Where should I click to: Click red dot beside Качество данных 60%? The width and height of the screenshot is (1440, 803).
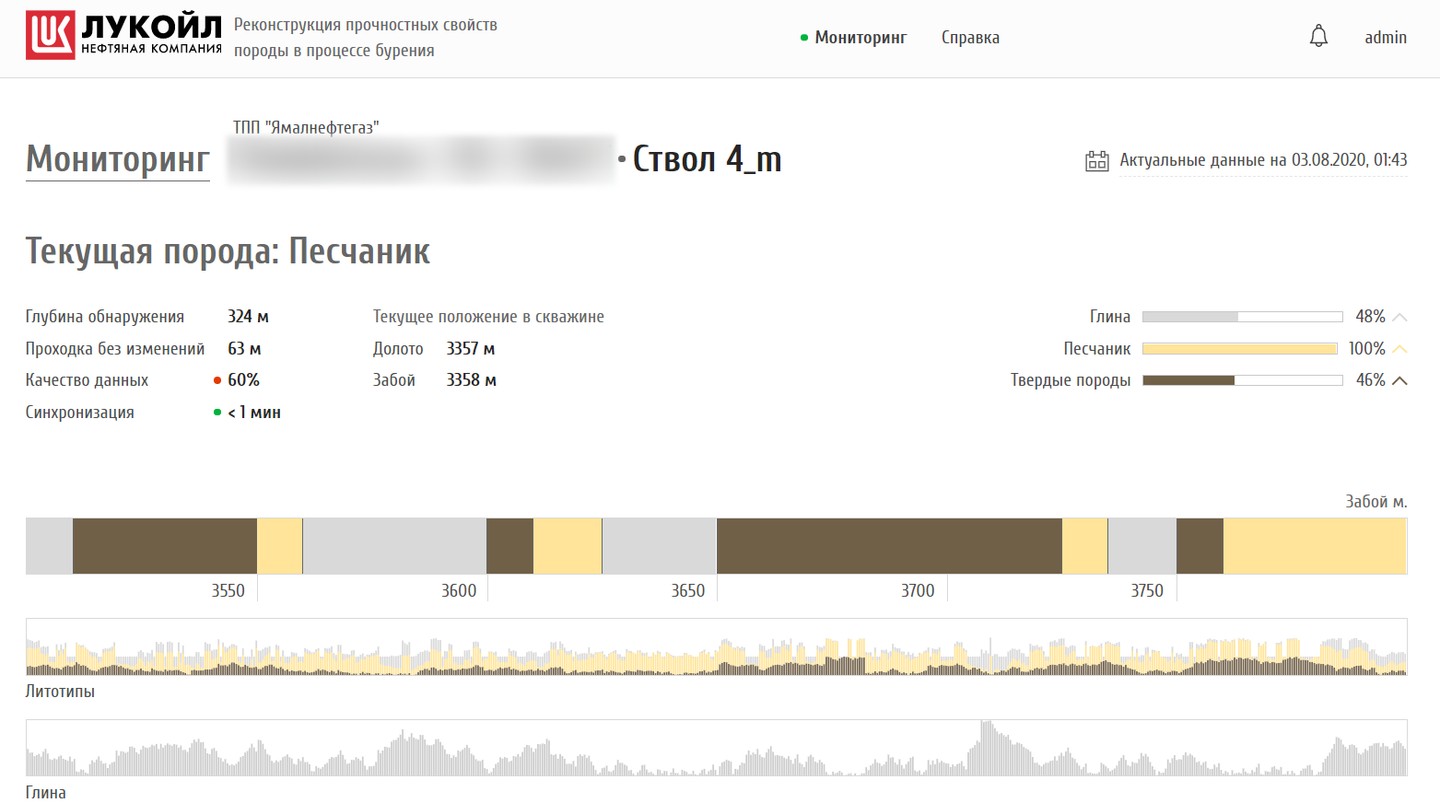(217, 380)
